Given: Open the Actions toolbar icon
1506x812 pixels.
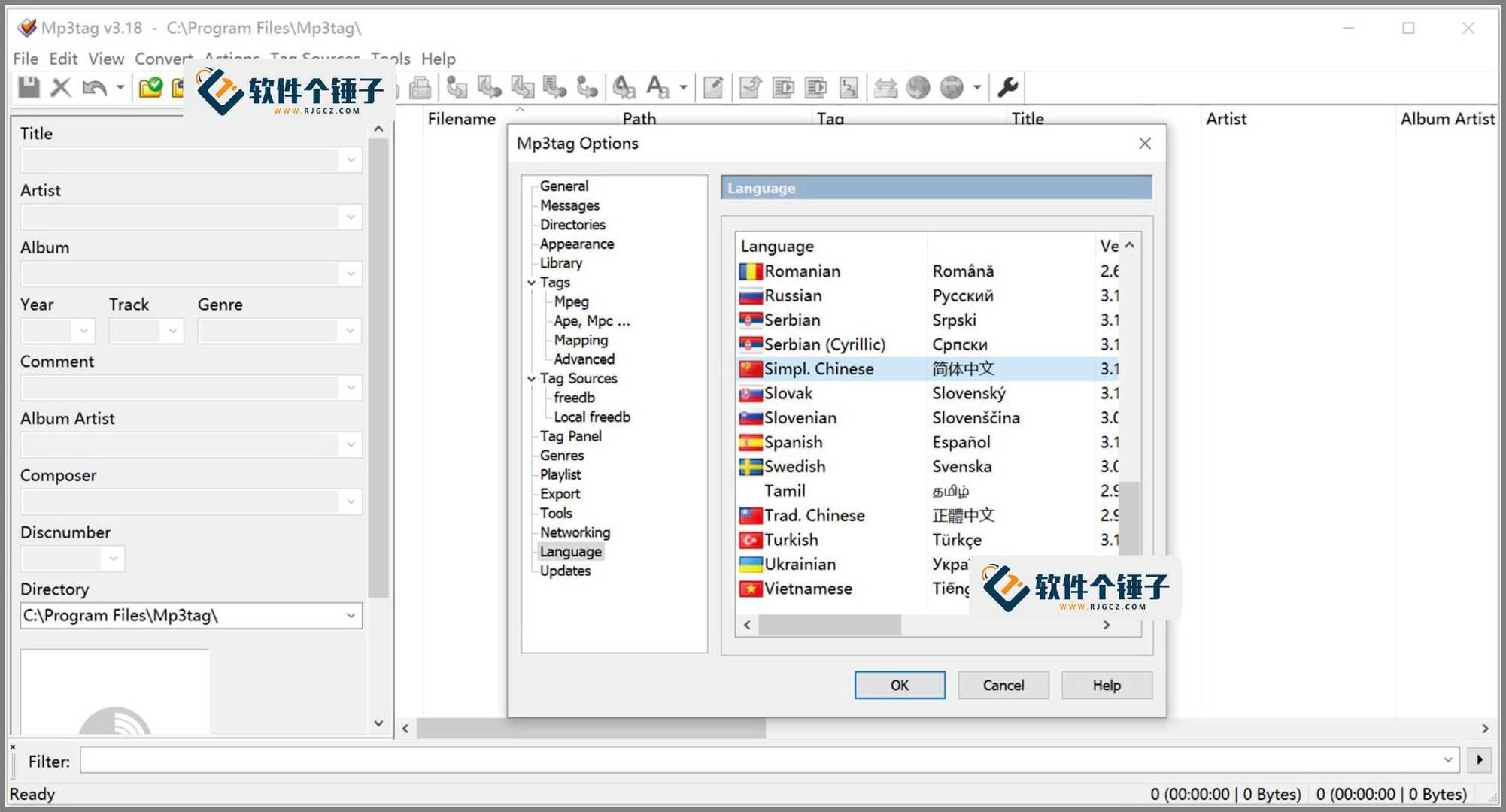Looking at the screenshot, I should (624, 87).
